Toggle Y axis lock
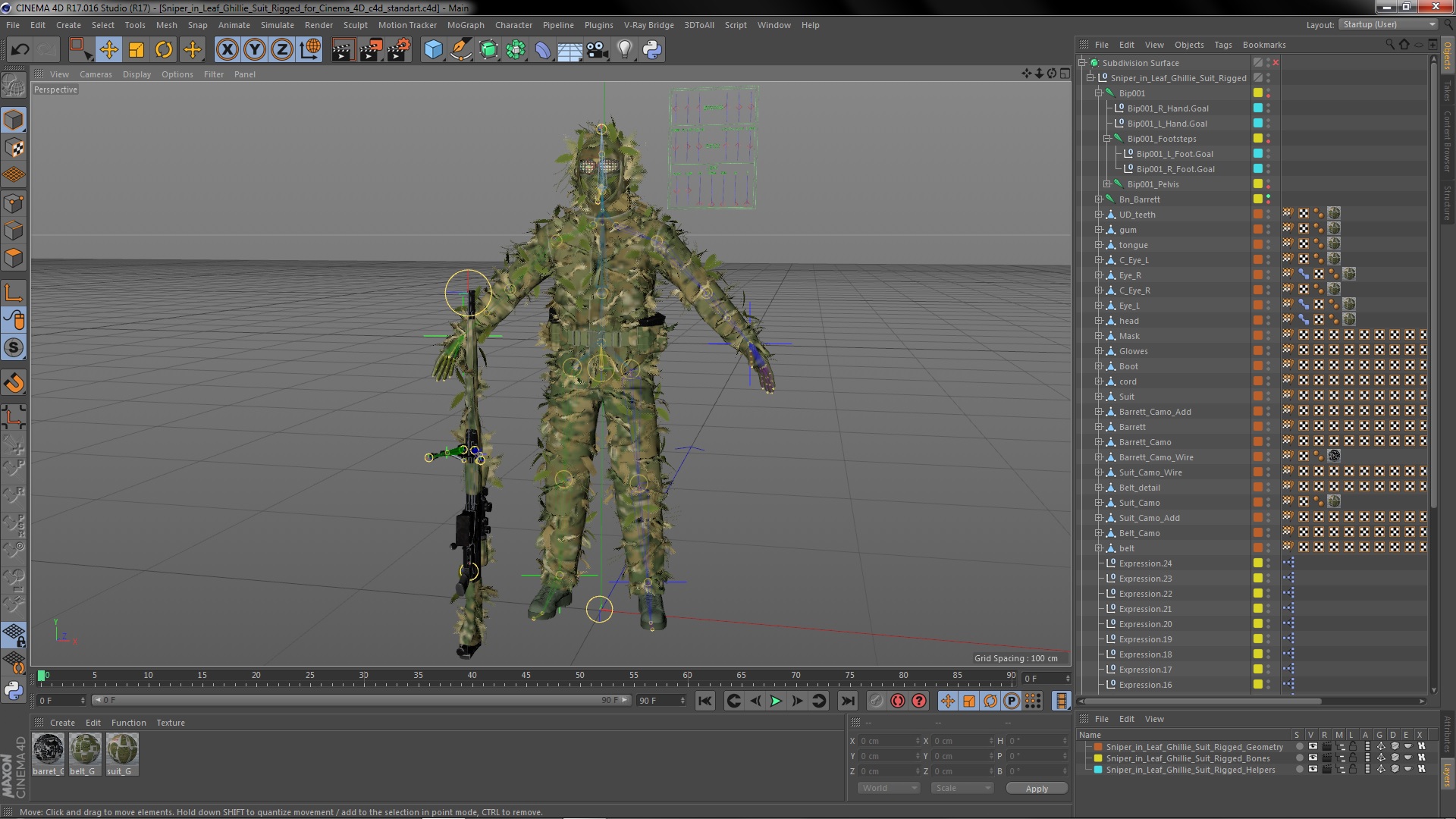 (x=255, y=50)
